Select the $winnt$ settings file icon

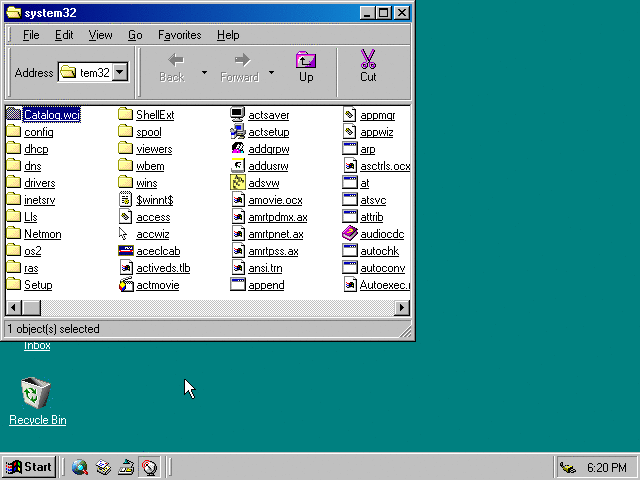(x=125, y=200)
